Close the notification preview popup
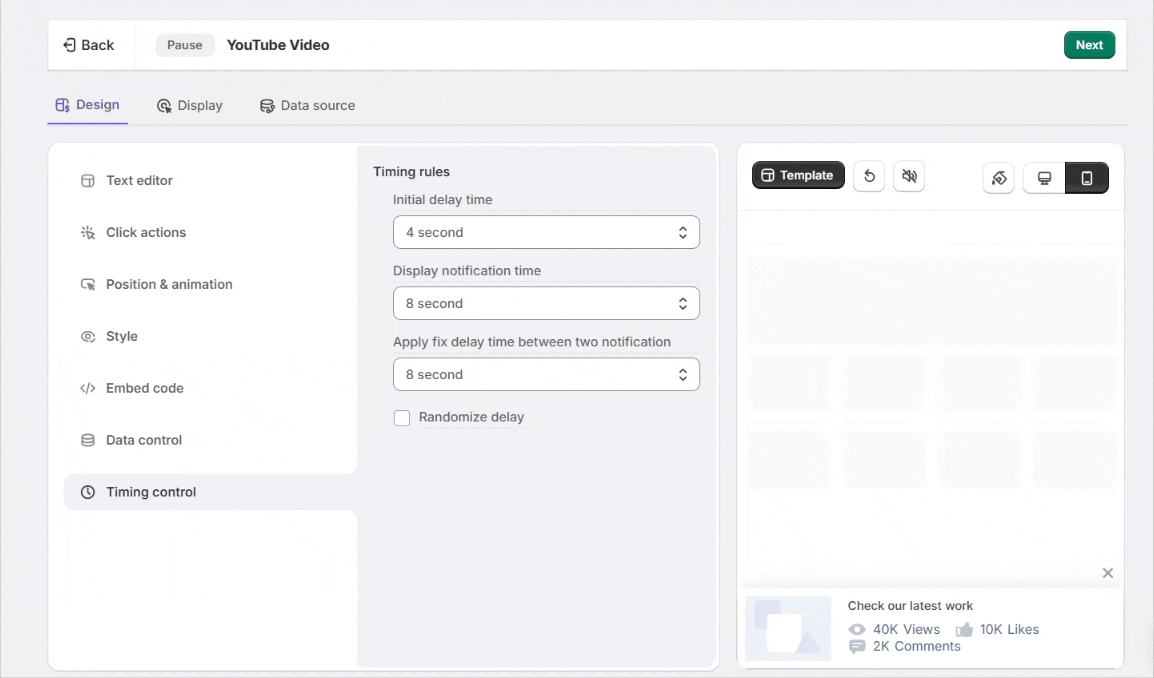 coord(1108,573)
